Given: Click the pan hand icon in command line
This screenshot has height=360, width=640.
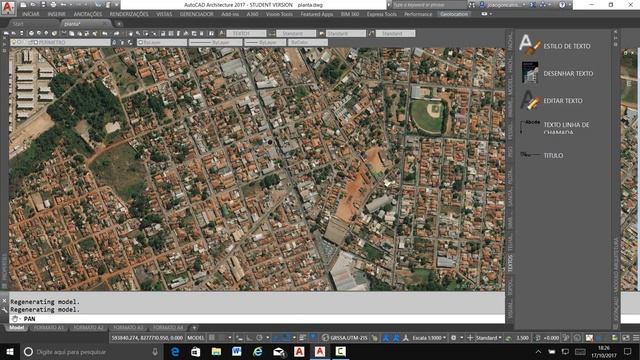Looking at the screenshot, I should pyautogui.click(x=15, y=319).
